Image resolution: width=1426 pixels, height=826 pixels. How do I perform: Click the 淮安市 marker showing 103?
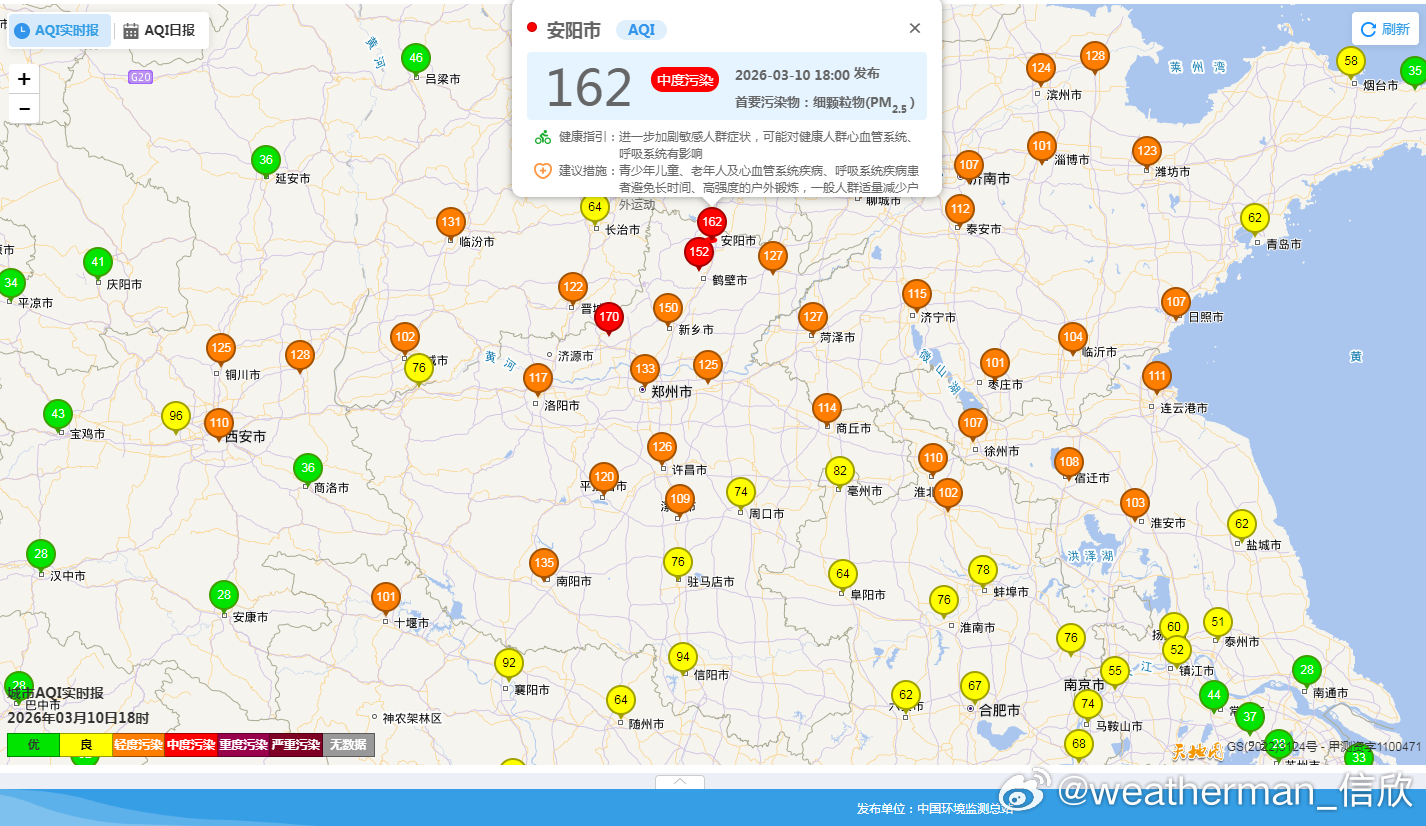coord(1135,505)
